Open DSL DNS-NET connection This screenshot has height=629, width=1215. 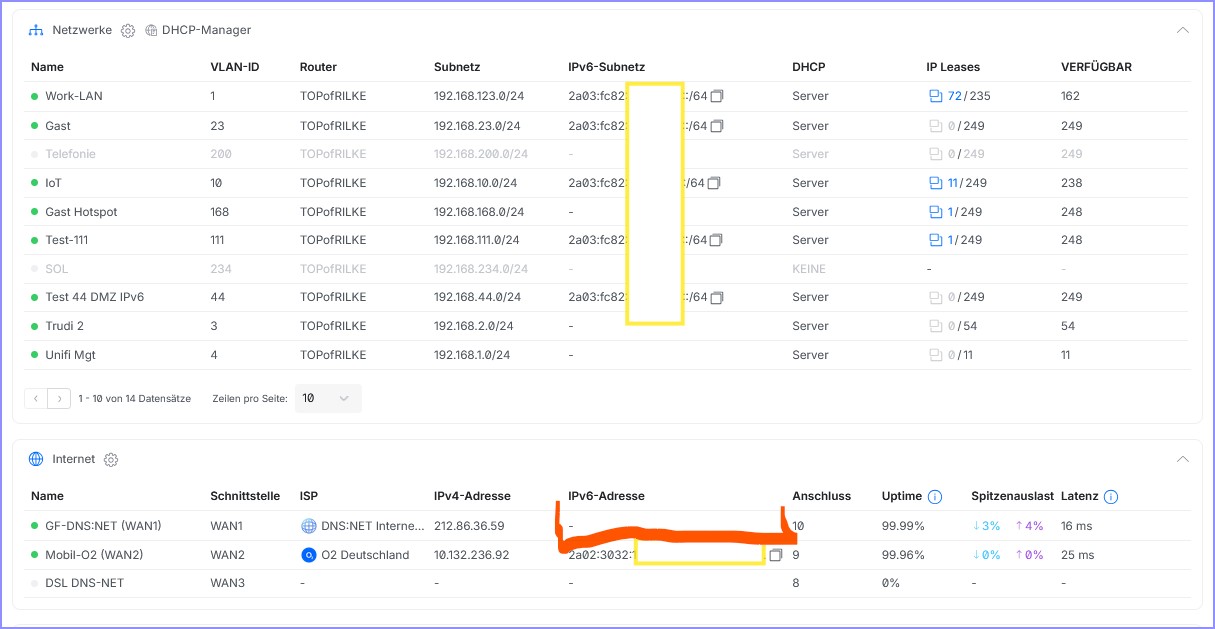84,583
